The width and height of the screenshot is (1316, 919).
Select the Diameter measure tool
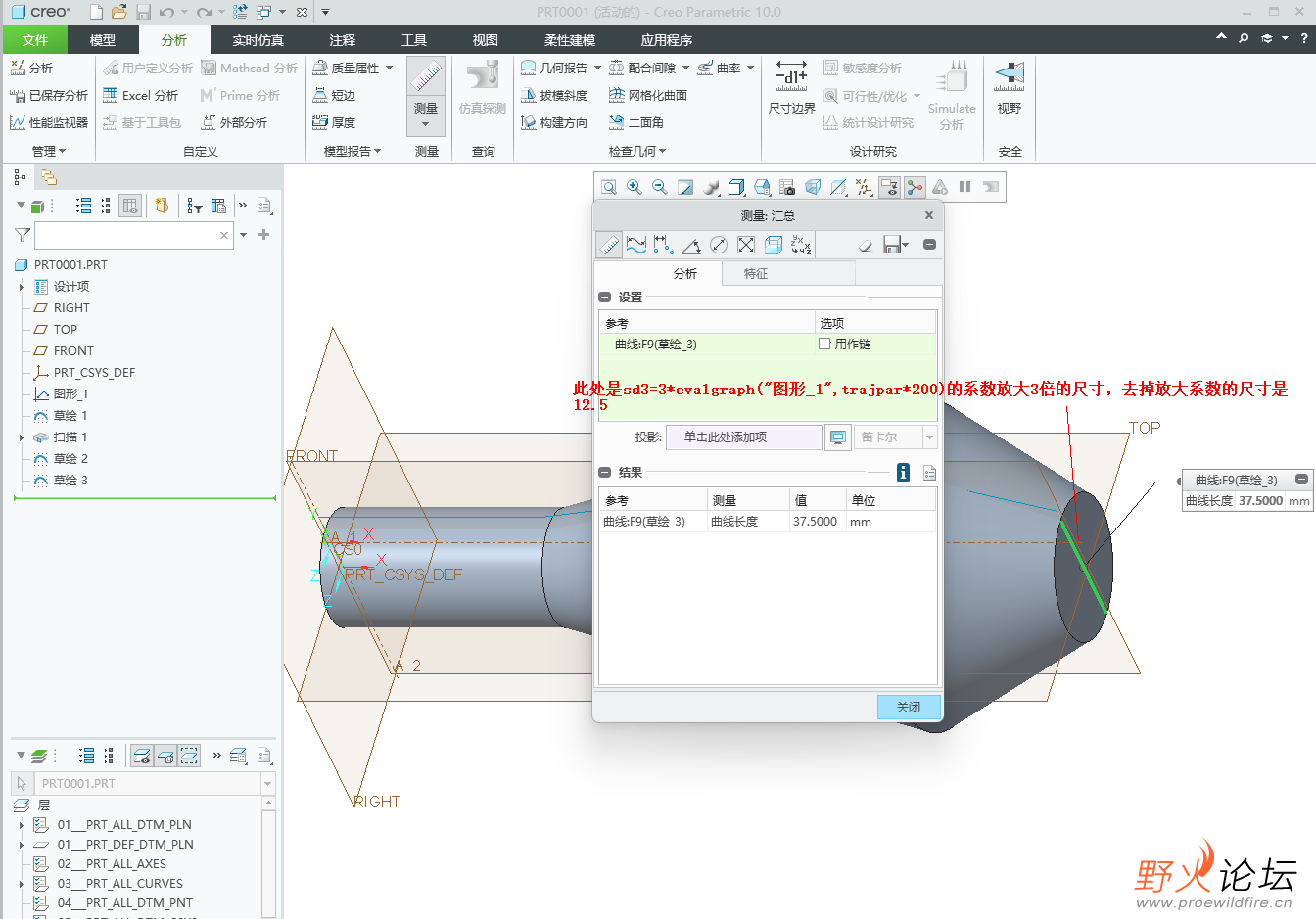[x=719, y=245]
